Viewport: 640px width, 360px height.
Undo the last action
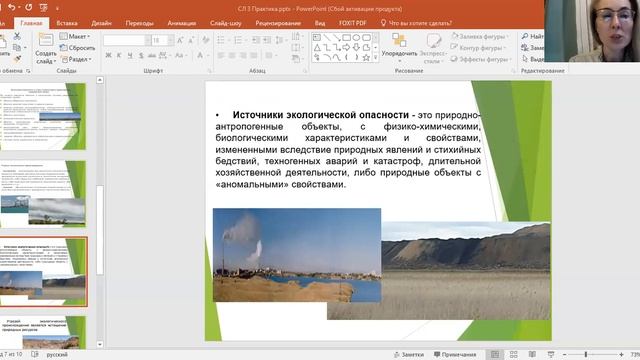click(11, 7)
